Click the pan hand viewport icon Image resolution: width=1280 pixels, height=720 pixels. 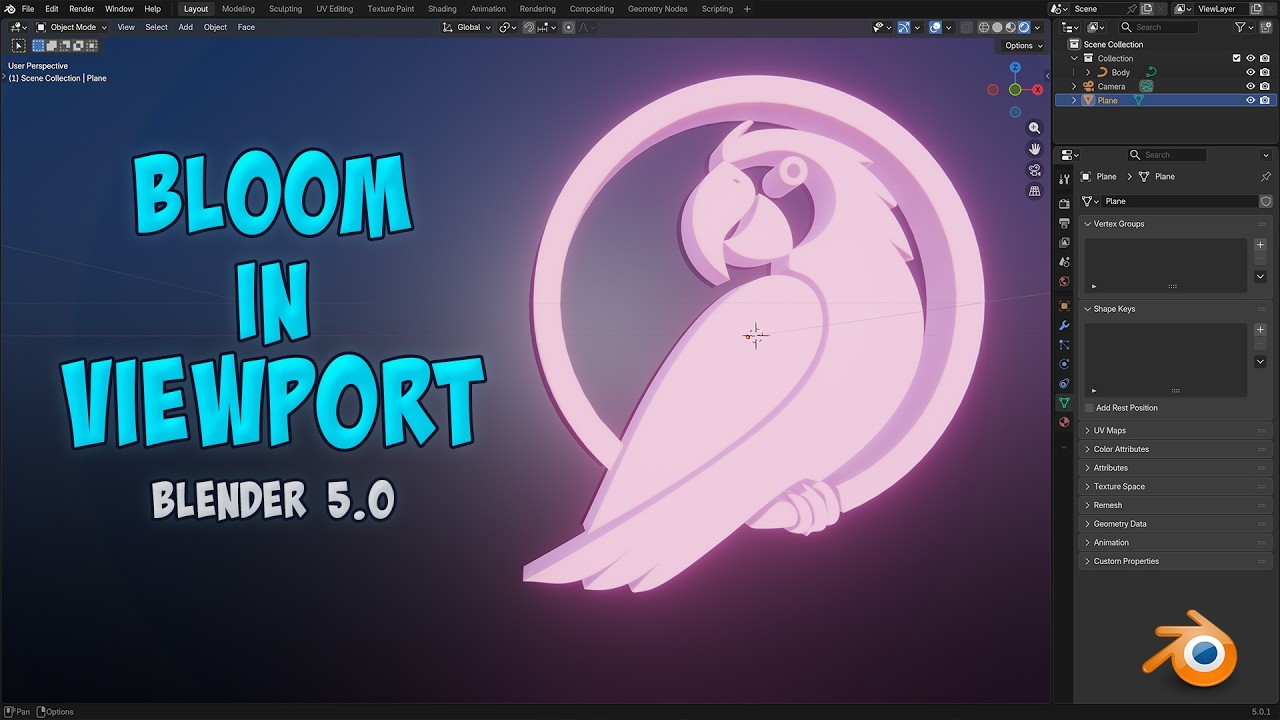[1035, 149]
